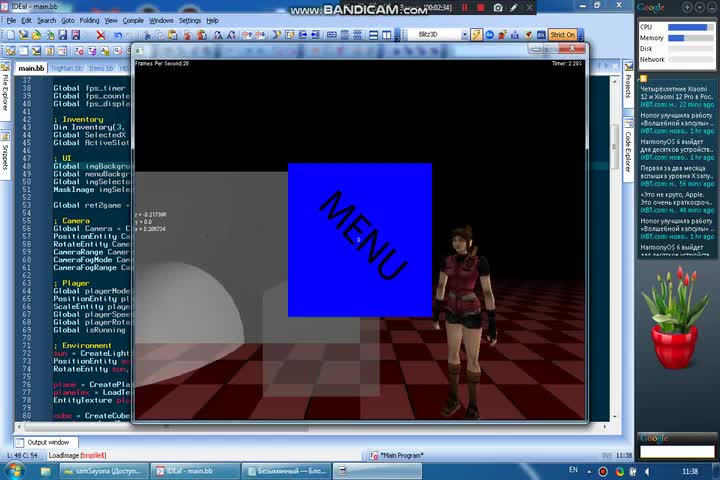Open the Output window tab
The image size is (720, 480).
coord(48,442)
